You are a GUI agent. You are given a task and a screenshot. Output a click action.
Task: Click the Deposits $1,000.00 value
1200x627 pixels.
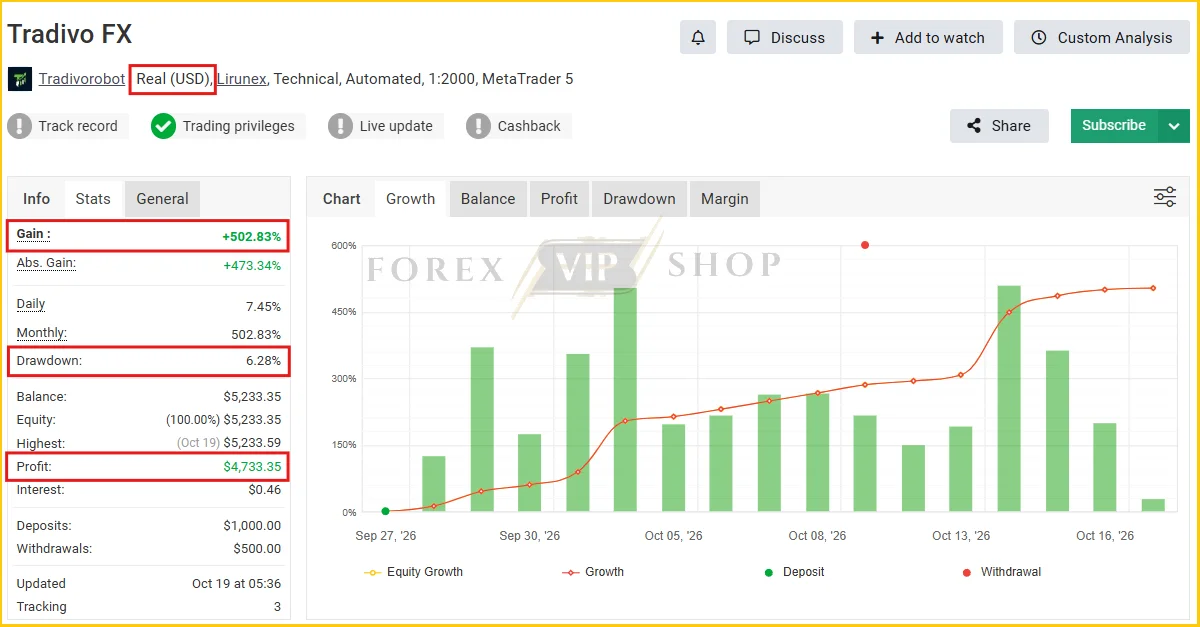pyautogui.click(x=252, y=526)
